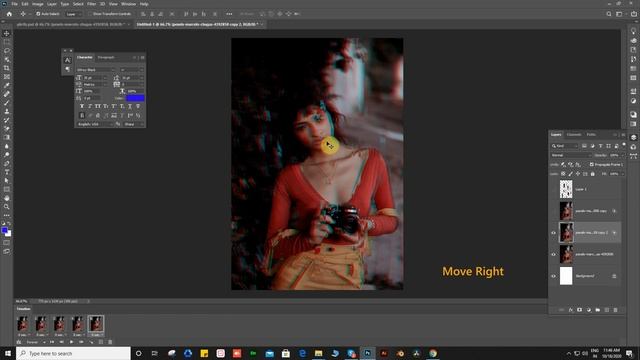Select the Rectangle shape tool
This screenshot has height=360, width=640.
click(x=7, y=190)
